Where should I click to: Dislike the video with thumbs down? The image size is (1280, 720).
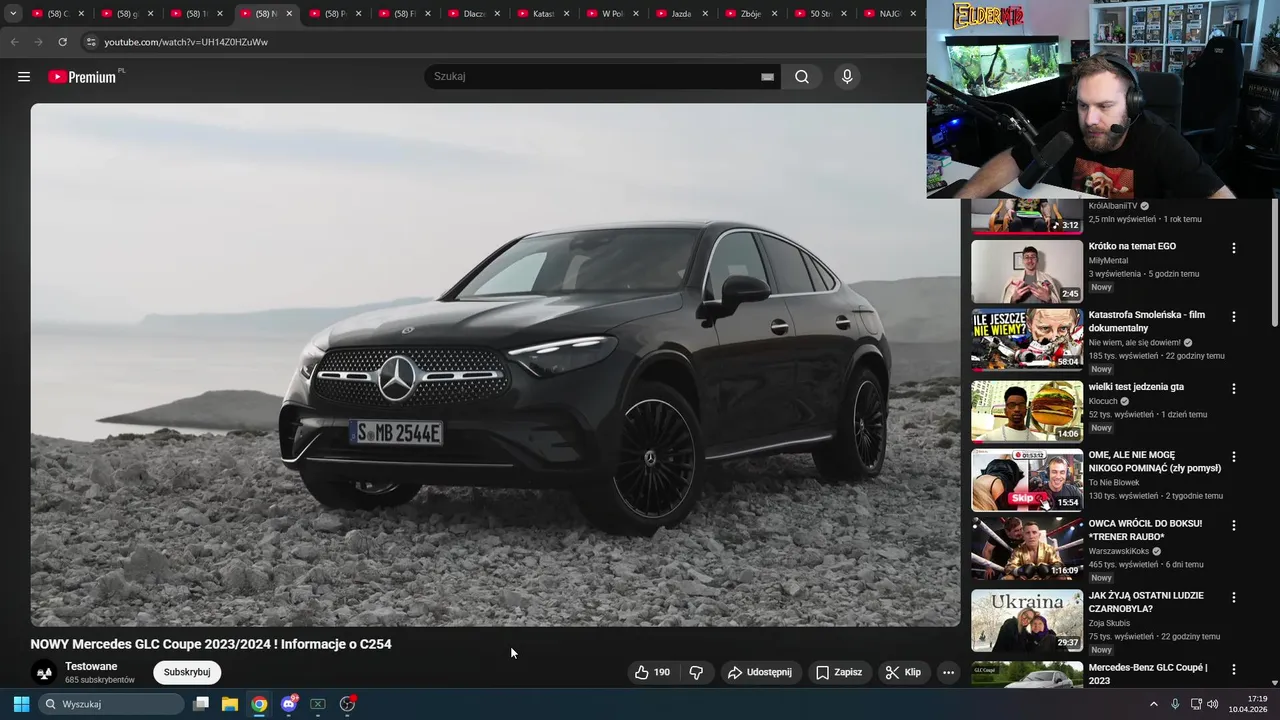697,672
